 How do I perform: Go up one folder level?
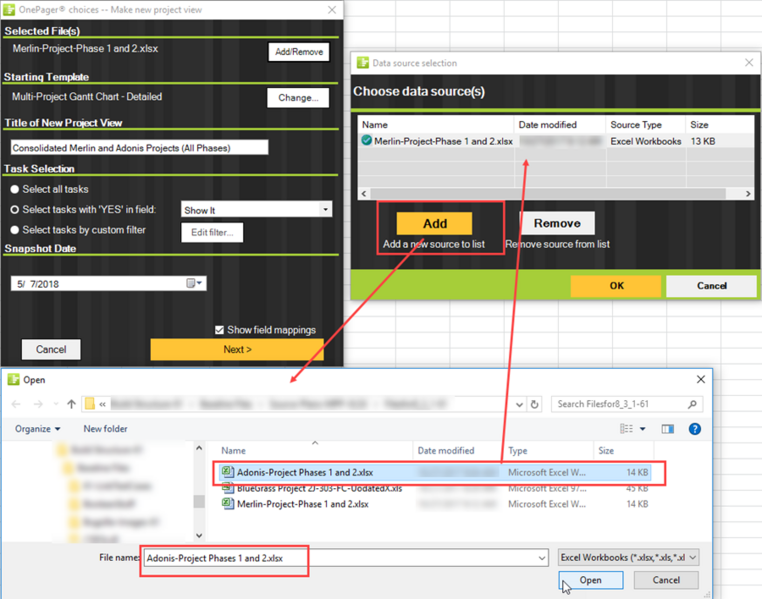tap(71, 404)
